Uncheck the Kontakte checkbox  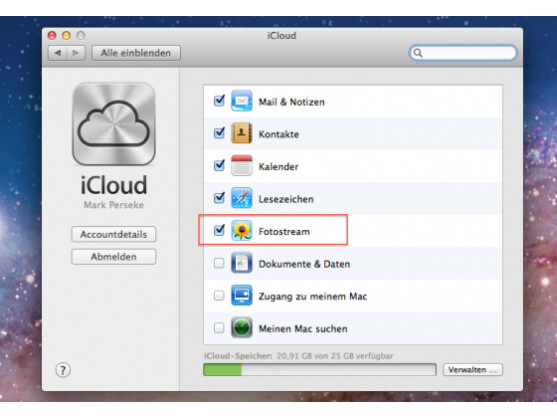click(219, 134)
